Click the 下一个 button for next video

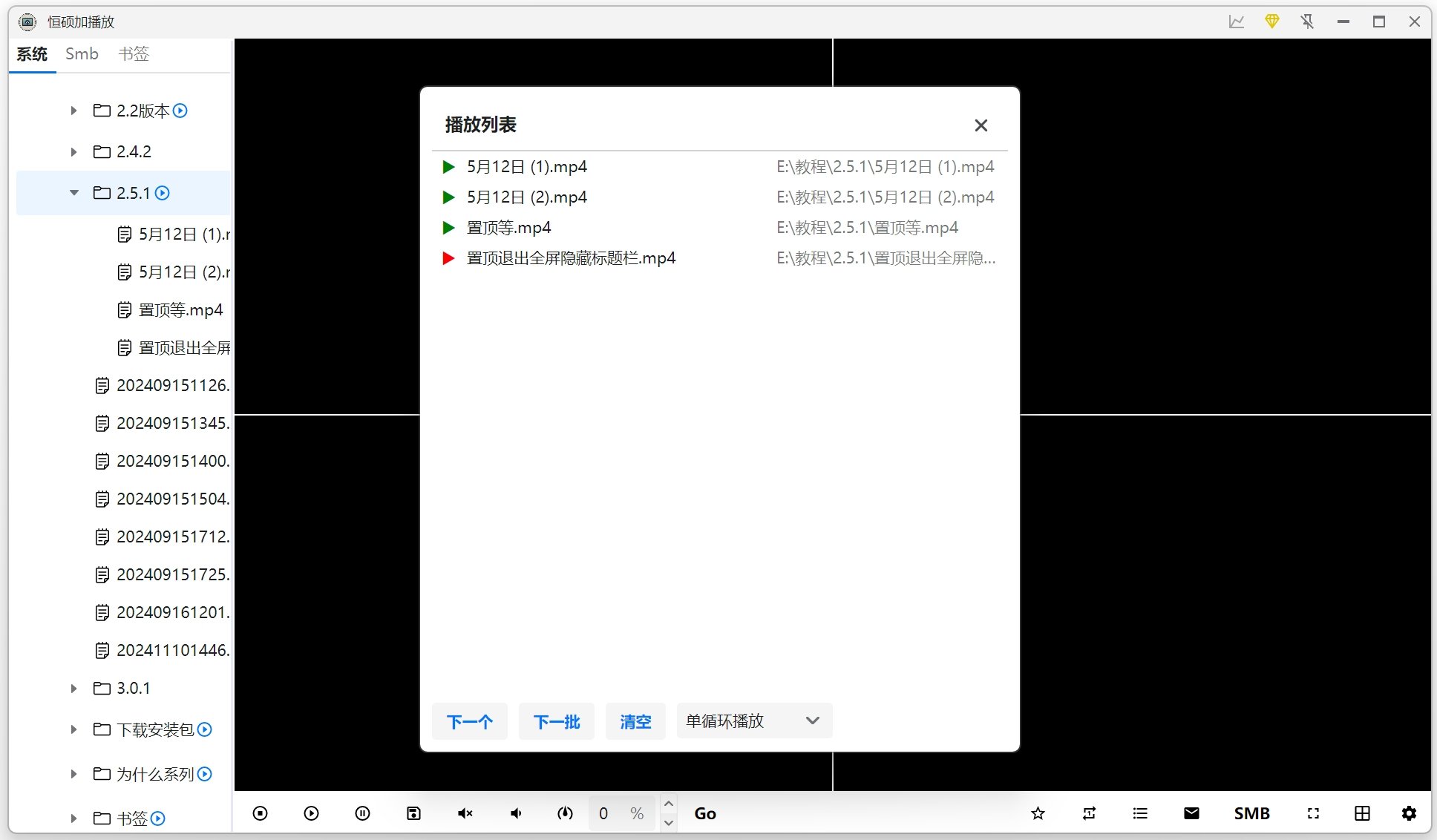tap(469, 721)
